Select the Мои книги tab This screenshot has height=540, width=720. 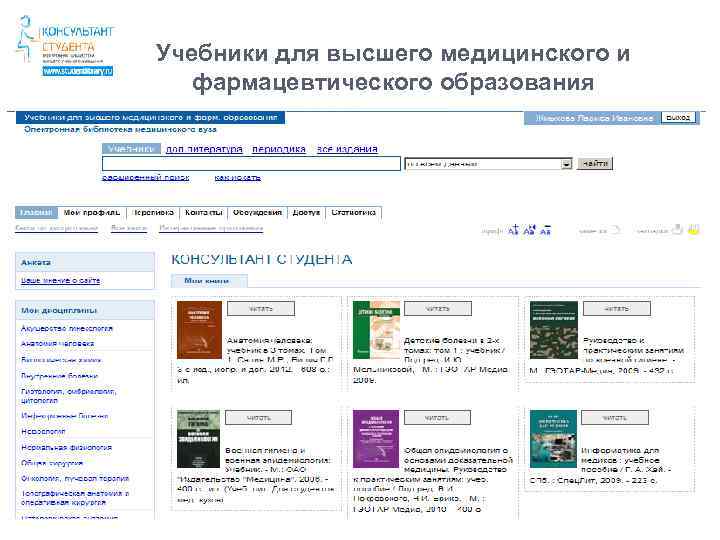(x=207, y=281)
